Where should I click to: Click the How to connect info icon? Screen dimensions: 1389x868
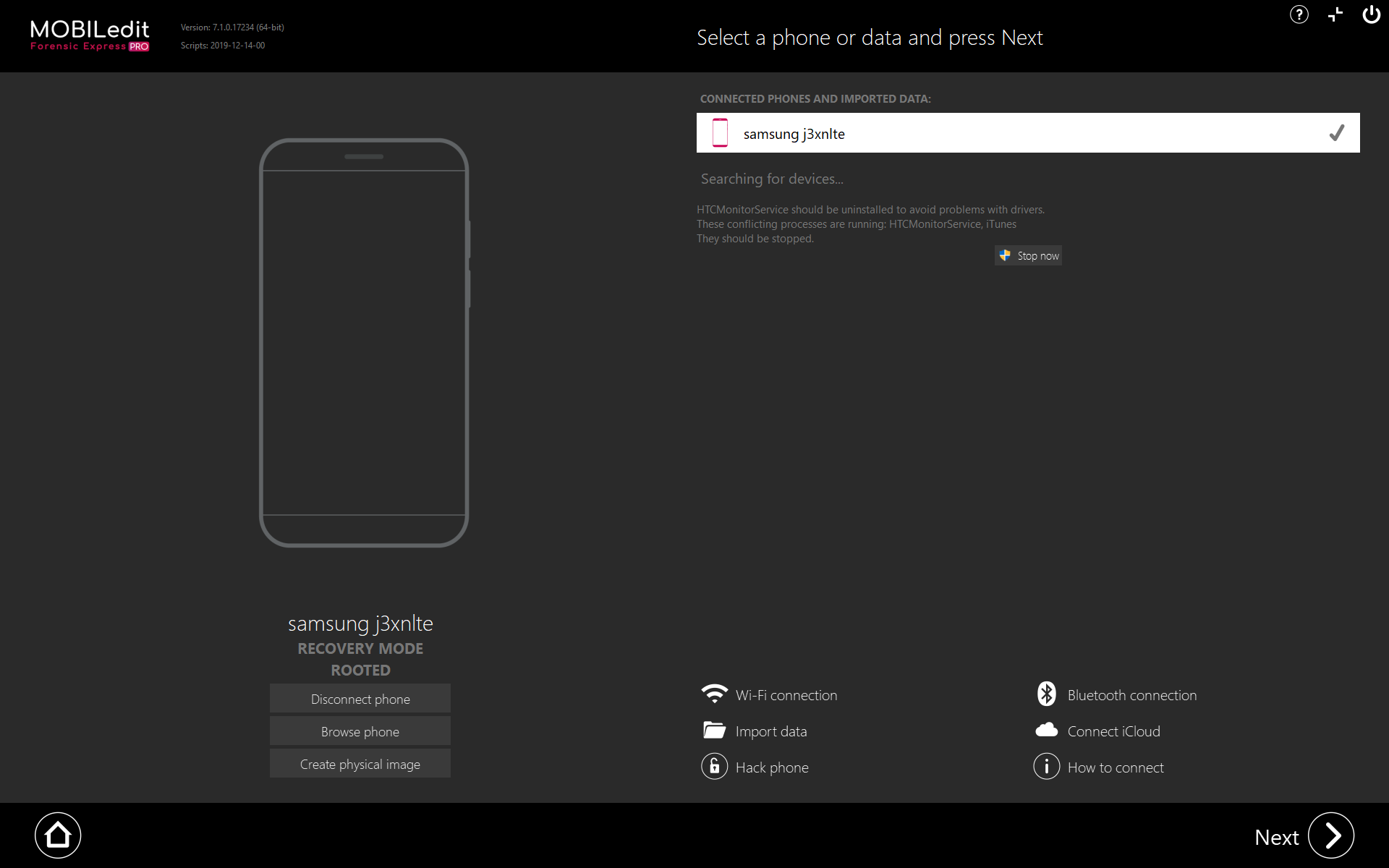tap(1046, 767)
